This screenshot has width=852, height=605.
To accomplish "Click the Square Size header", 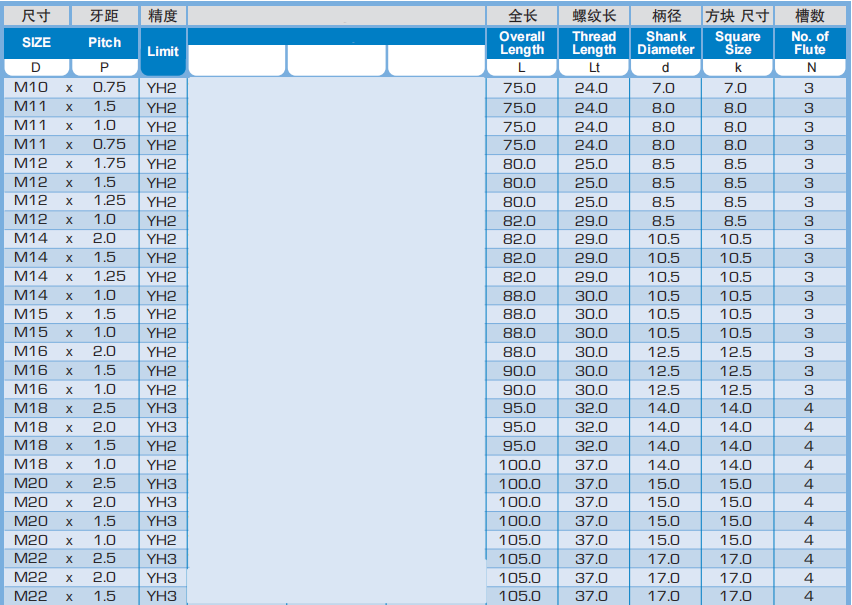I will pos(738,43).
